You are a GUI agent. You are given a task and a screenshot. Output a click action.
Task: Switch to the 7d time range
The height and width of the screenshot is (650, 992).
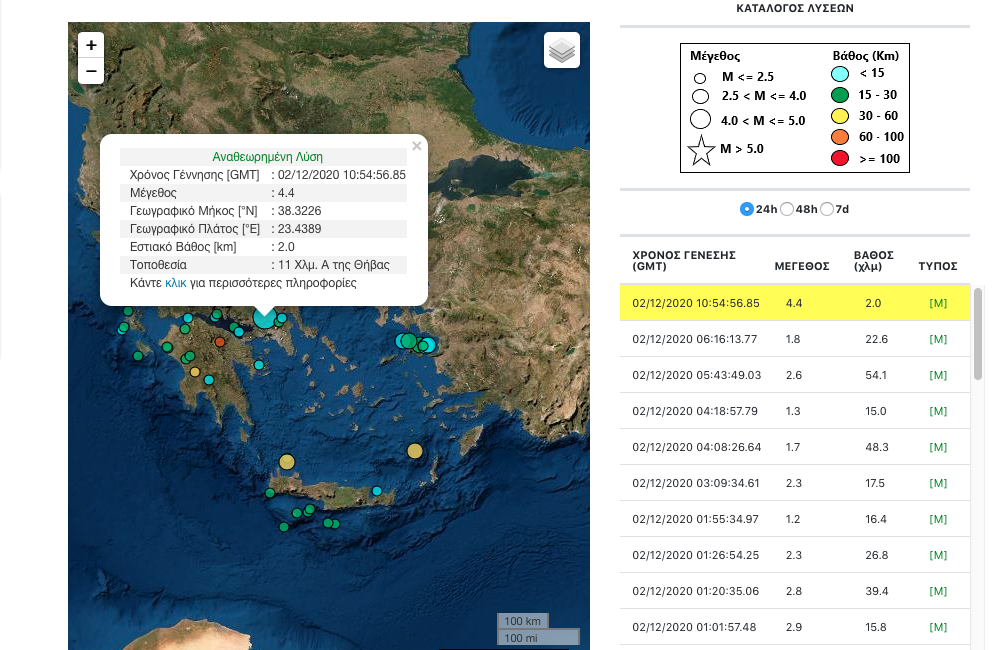point(827,209)
